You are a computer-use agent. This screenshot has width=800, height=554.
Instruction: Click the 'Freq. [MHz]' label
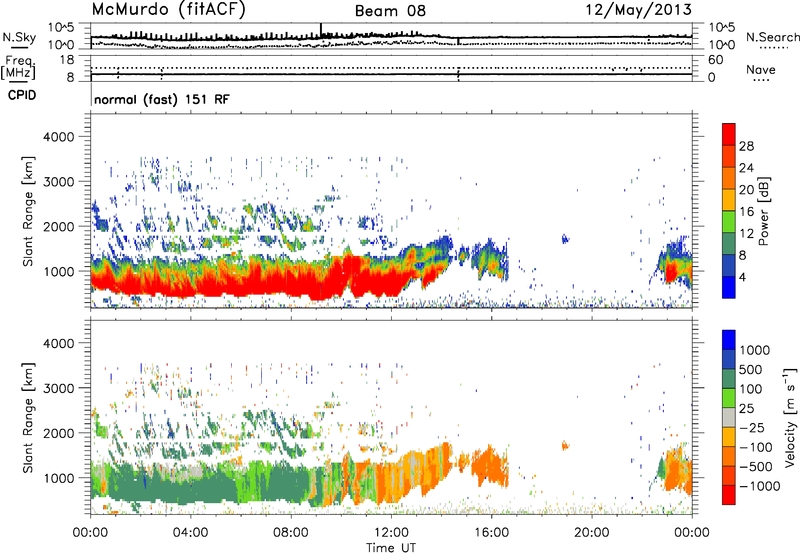(18, 68)
